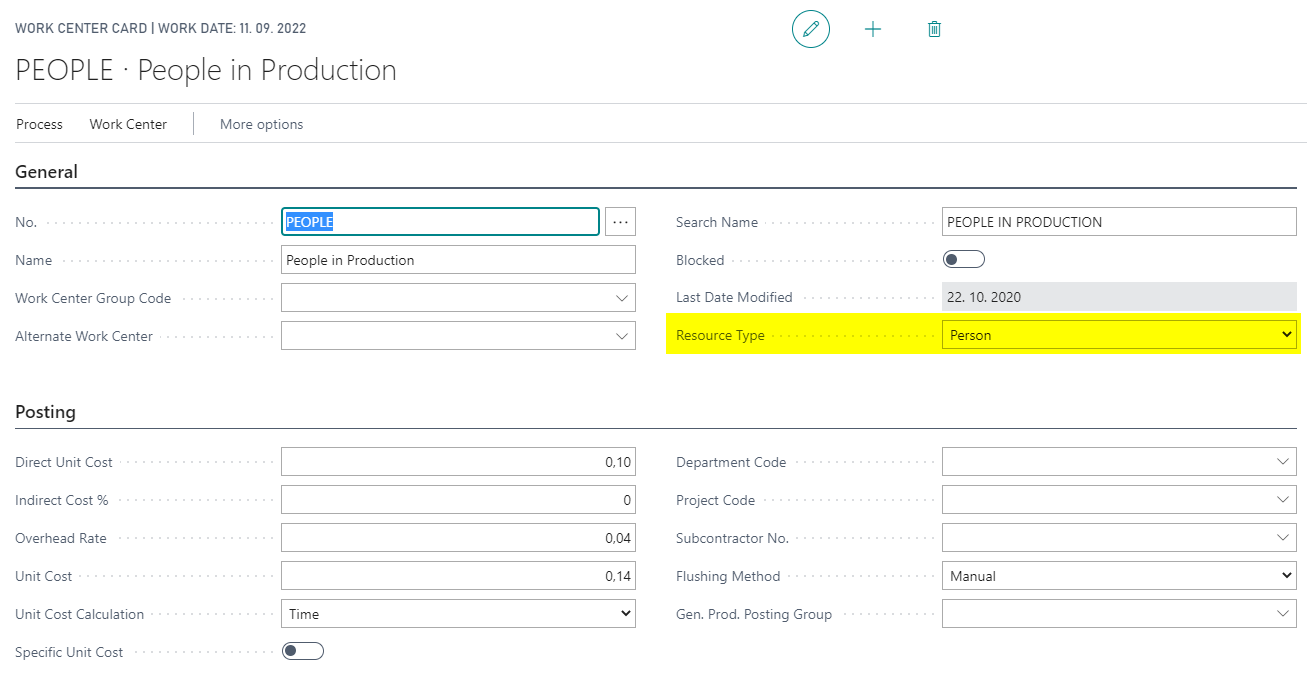This screenshot has height=687, width=1307.
Task: Open the Unit Cost Calculation dropdown showing Time
Action: pyautogui.click(x=458, y=614)
